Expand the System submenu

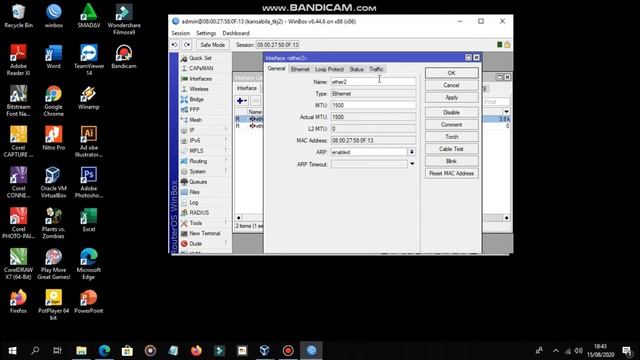click(205, 171)
